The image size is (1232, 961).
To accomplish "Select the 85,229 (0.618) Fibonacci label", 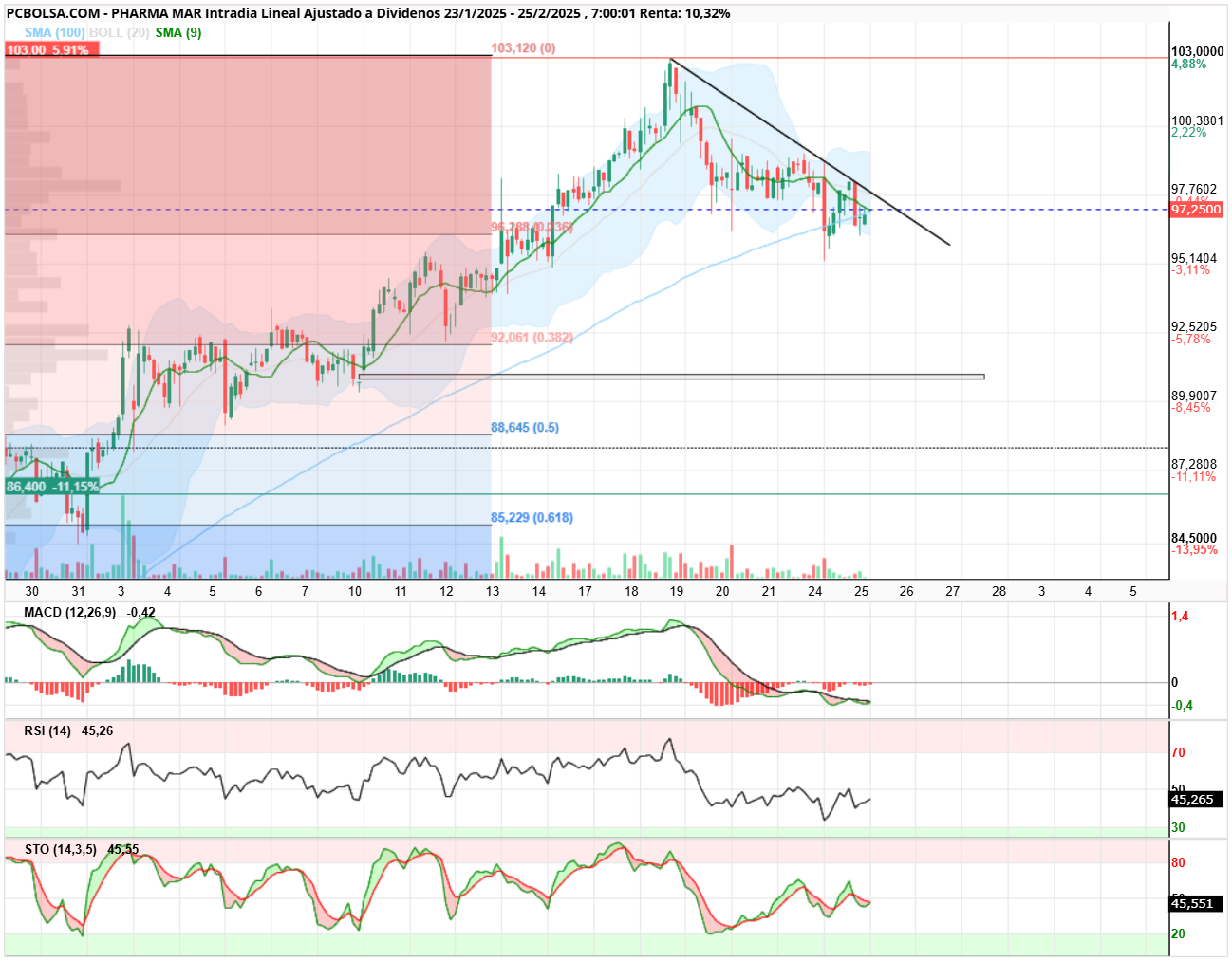I will 532,518.
